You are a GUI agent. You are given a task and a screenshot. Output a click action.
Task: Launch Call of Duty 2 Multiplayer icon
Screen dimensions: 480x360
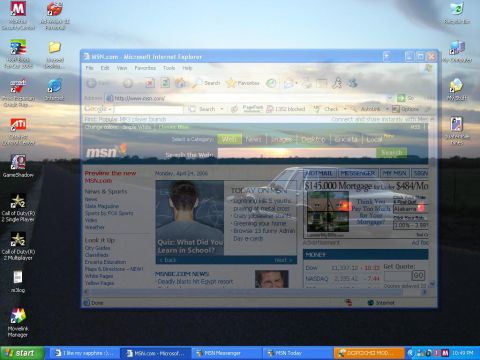[18, 246]
